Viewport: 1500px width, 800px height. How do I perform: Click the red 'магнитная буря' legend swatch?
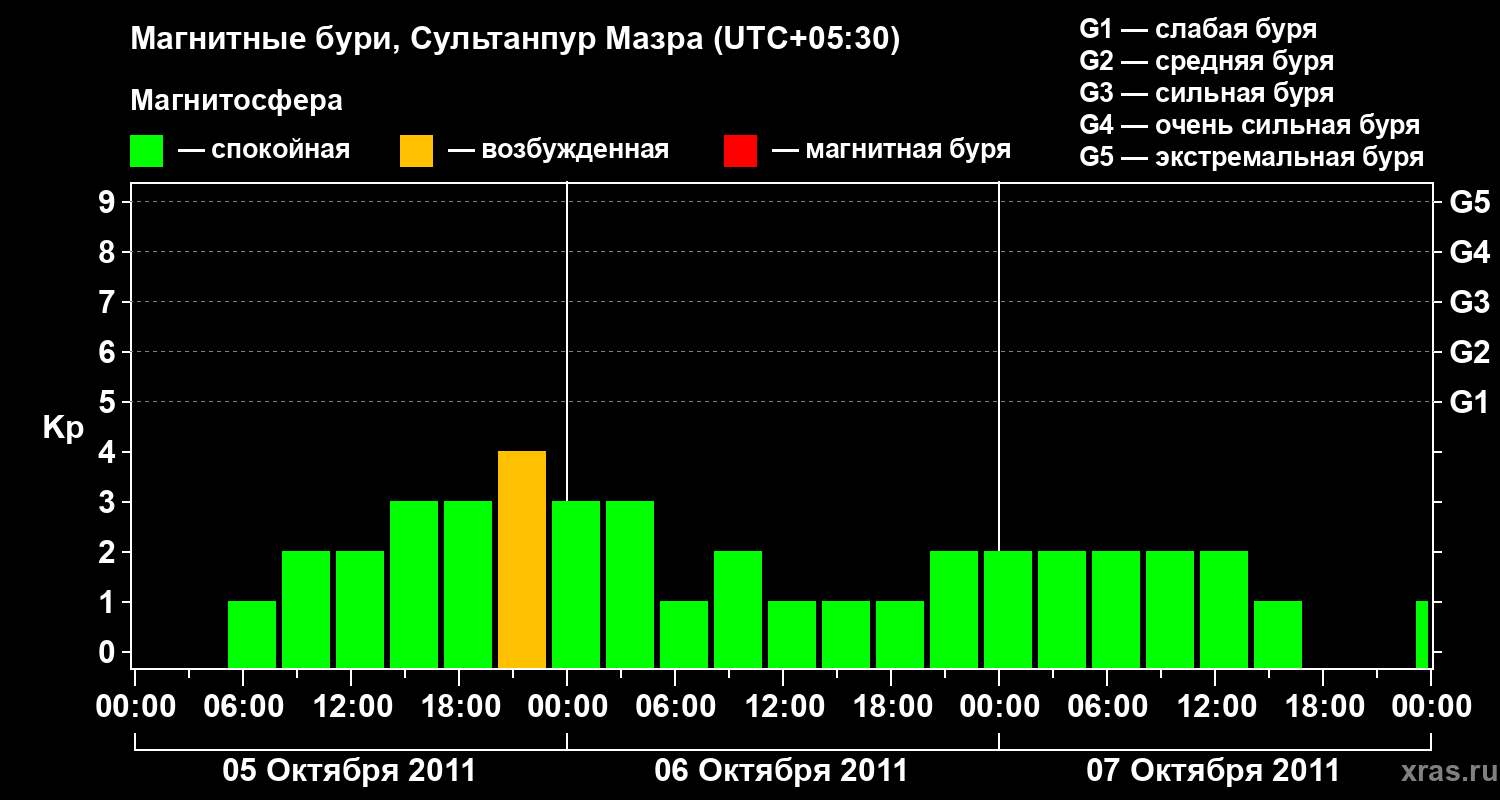coord(740,151)
